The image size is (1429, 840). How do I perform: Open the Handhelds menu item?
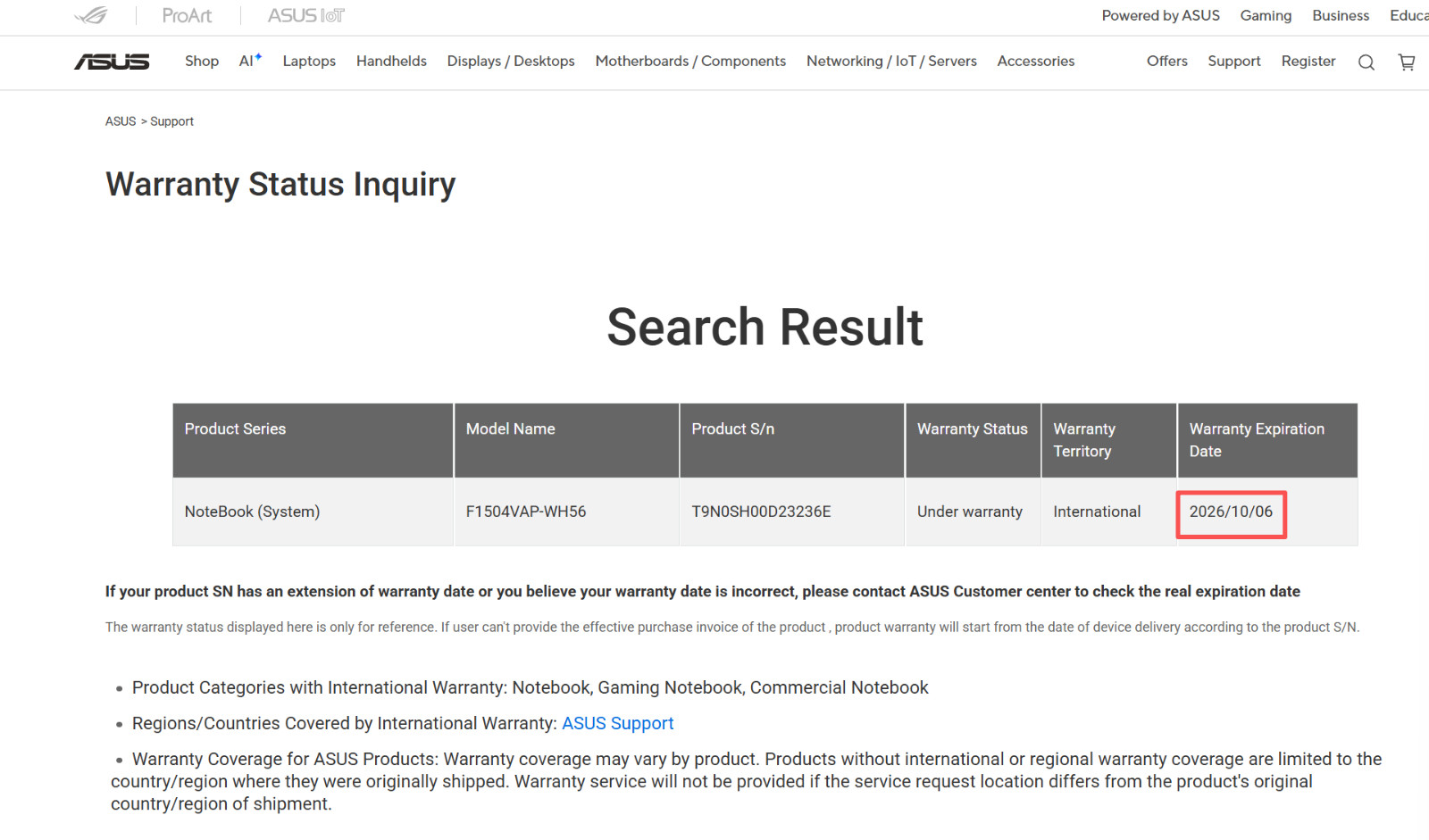coord(391,61)
